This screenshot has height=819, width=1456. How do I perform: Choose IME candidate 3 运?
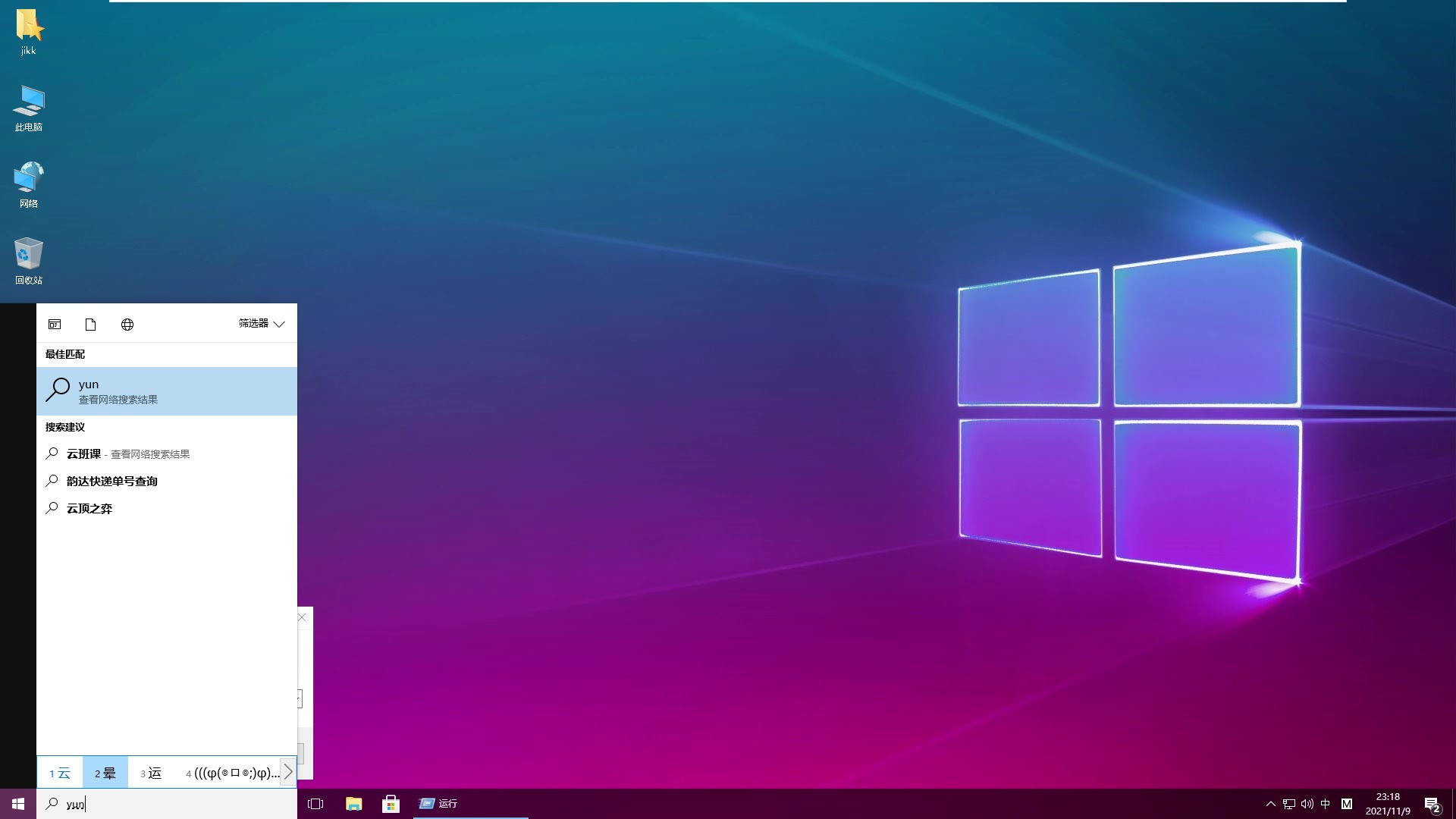point(151,773)
